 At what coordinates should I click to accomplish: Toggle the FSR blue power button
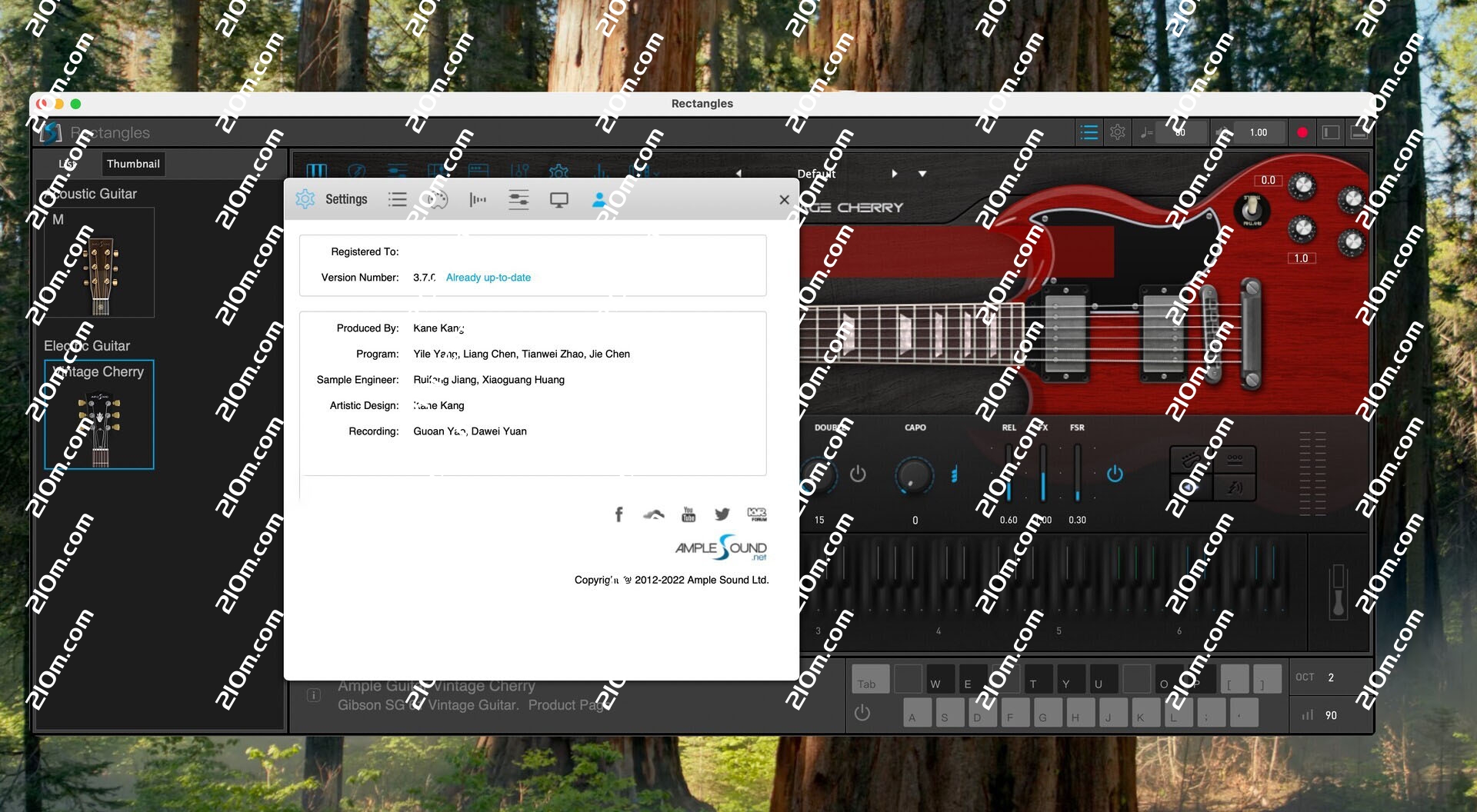(1115, 474)
